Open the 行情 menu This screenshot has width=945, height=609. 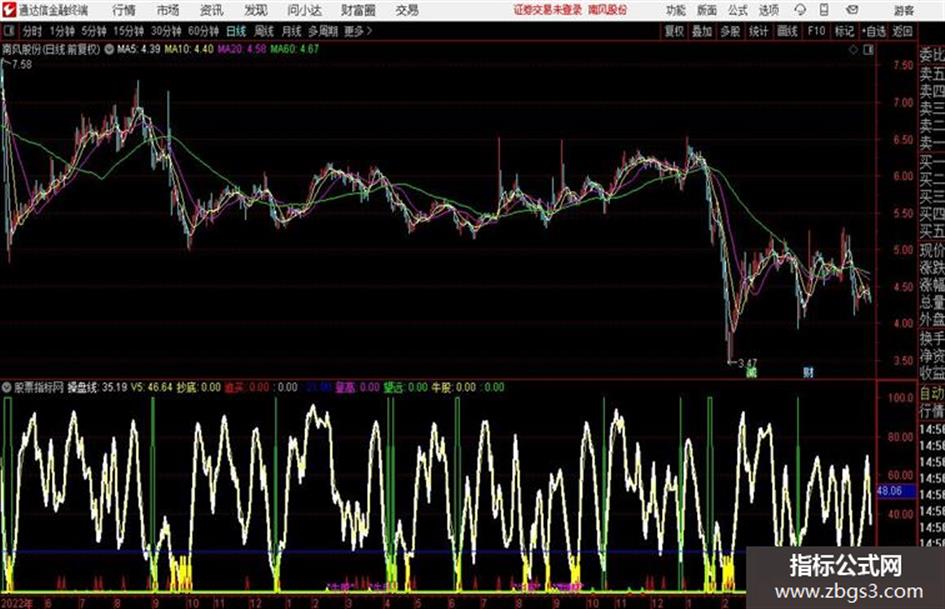tap(124, 10)
